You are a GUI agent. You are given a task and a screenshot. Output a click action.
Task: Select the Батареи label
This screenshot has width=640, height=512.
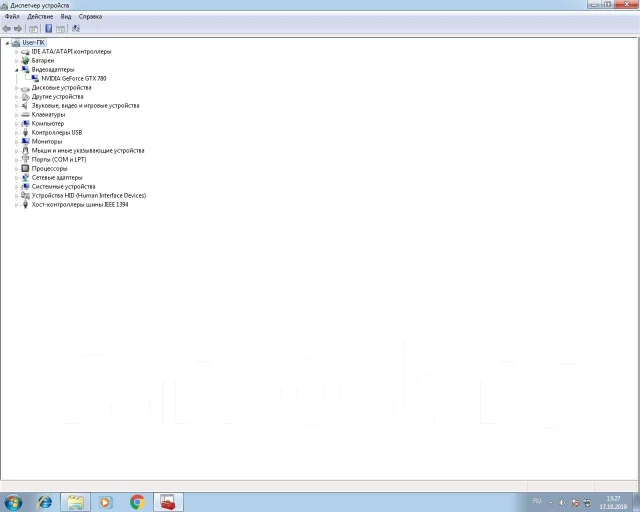click(43, 60)
